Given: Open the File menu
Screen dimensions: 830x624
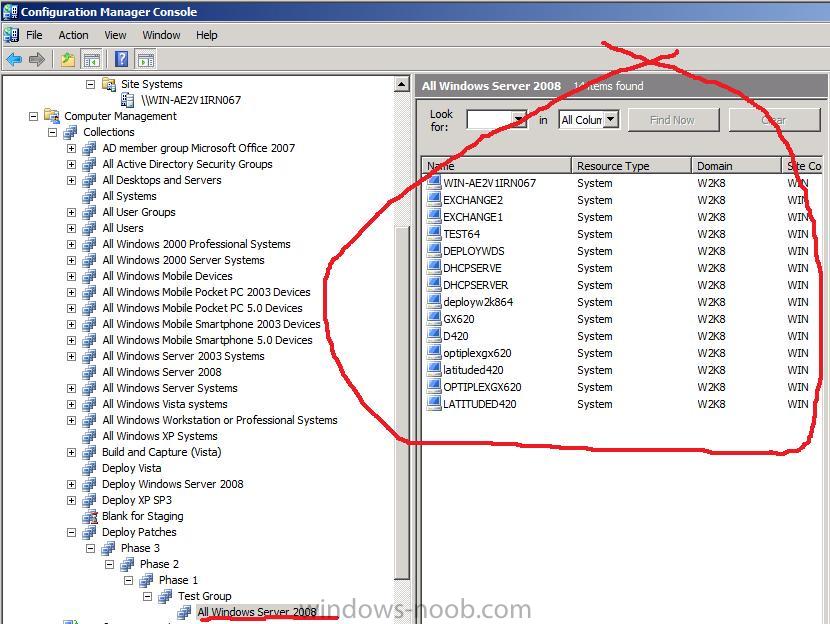Looking at the screenshot, I should tap(34, 35).
